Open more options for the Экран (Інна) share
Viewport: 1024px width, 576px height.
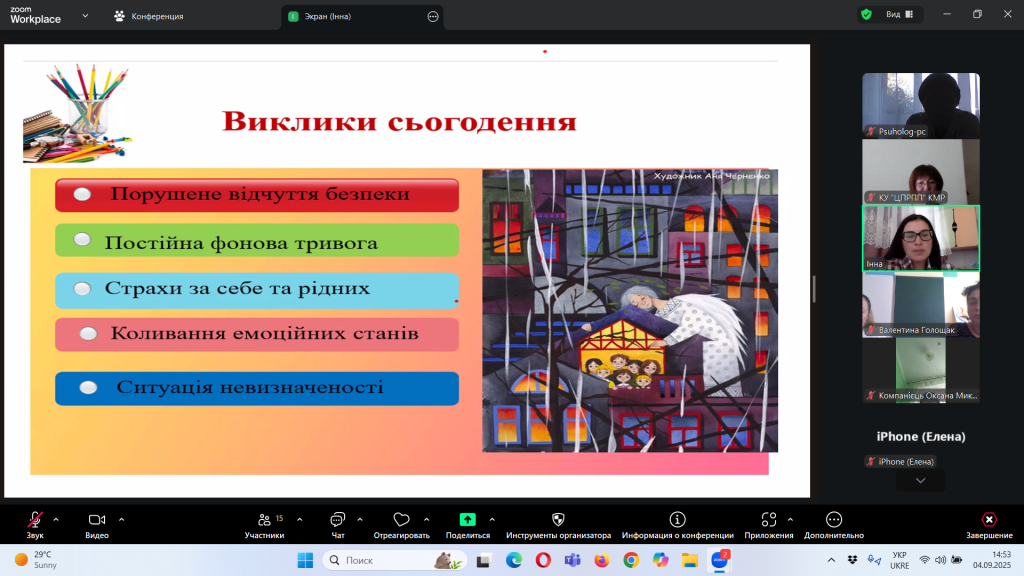pos(433,16)
